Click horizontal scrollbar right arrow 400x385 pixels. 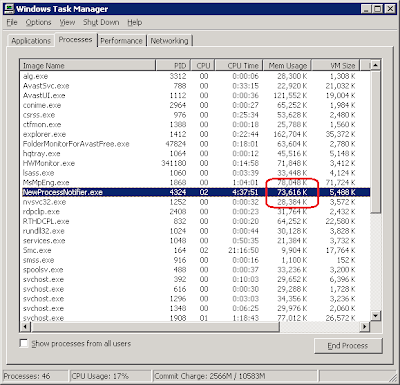pyautogui.click(x=365, y=326)
